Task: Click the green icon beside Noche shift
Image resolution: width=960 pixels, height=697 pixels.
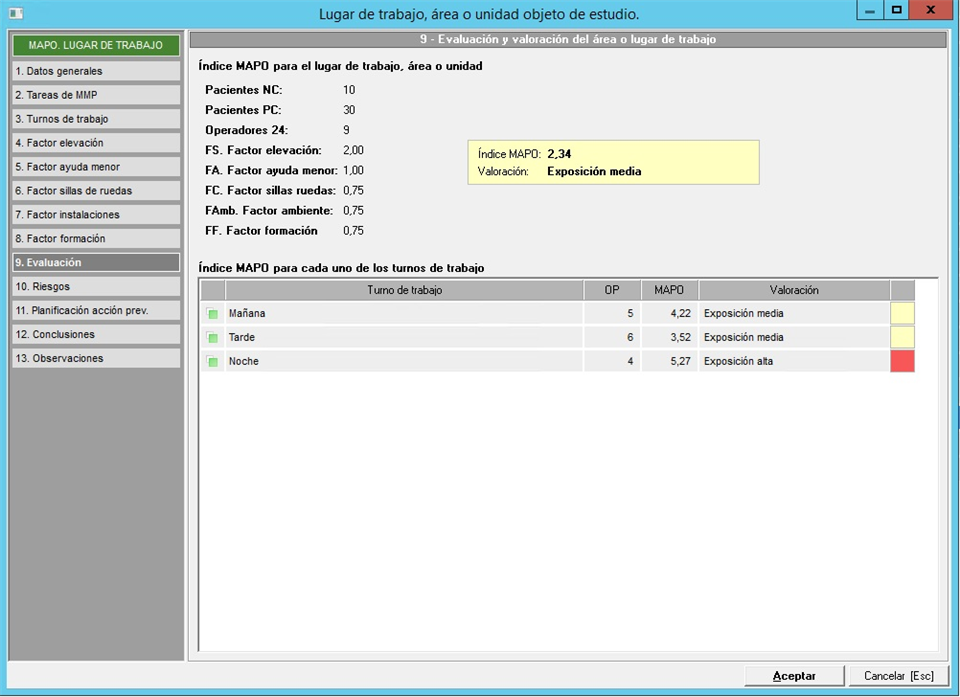Action: [212, 362]
